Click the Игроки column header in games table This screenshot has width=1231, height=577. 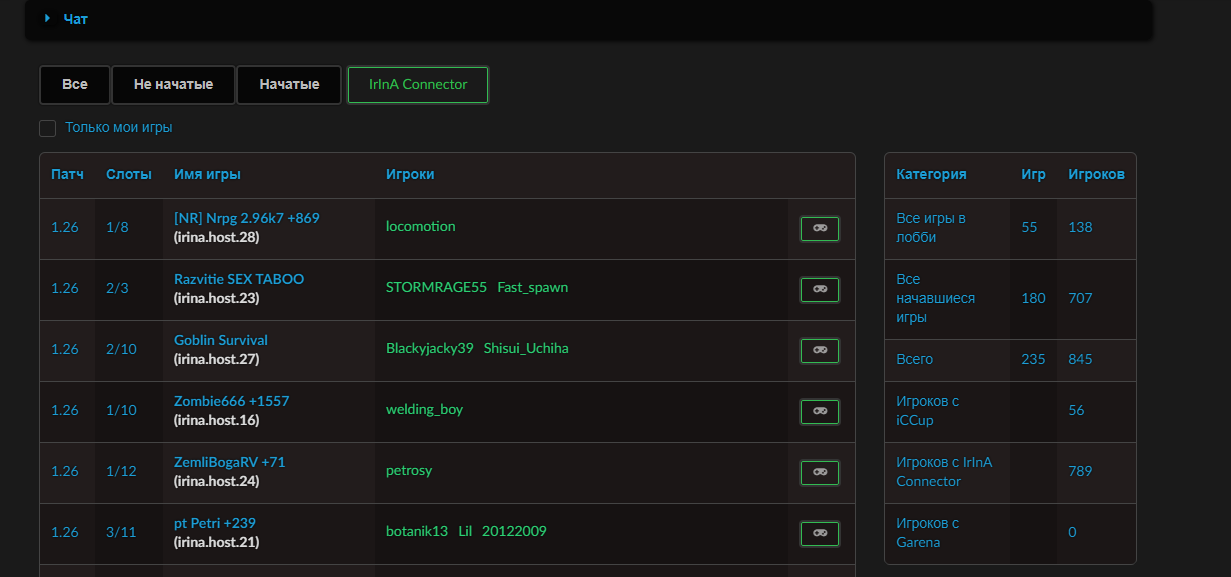410,174
